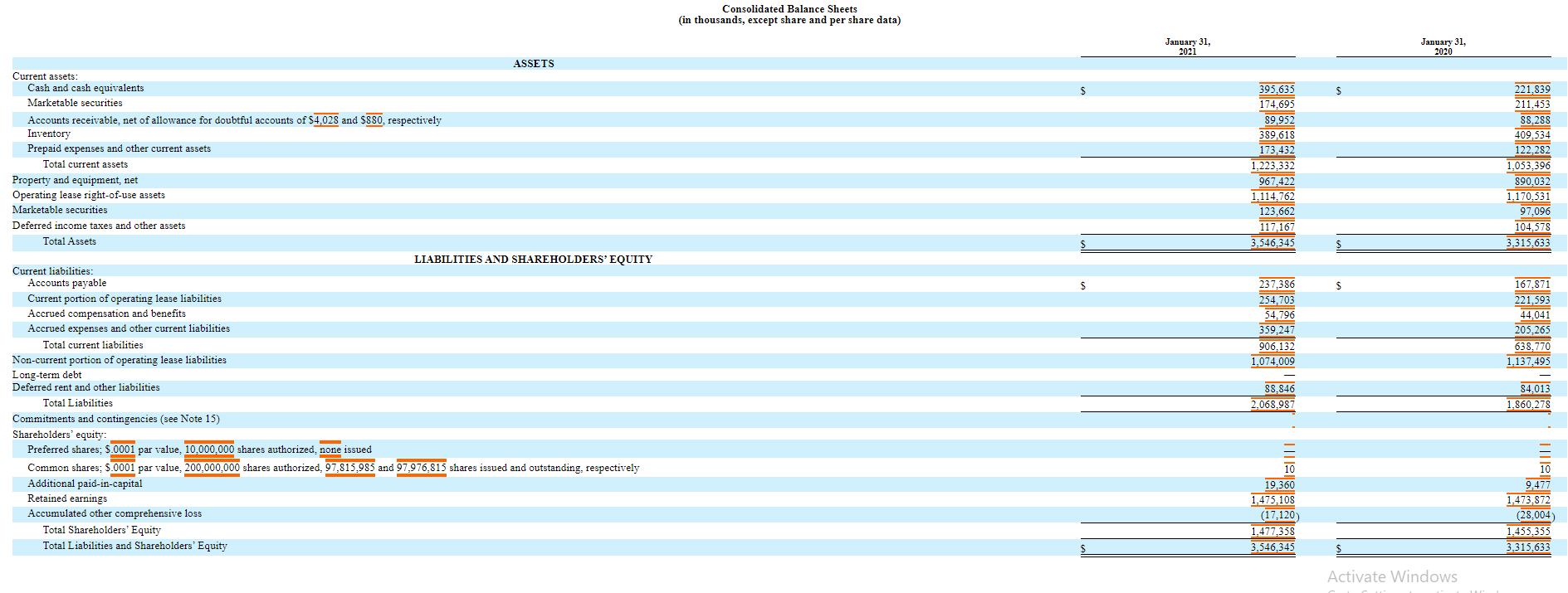
Task: Click the 967,422 property and equipment value
Action: pos(1277,182)
